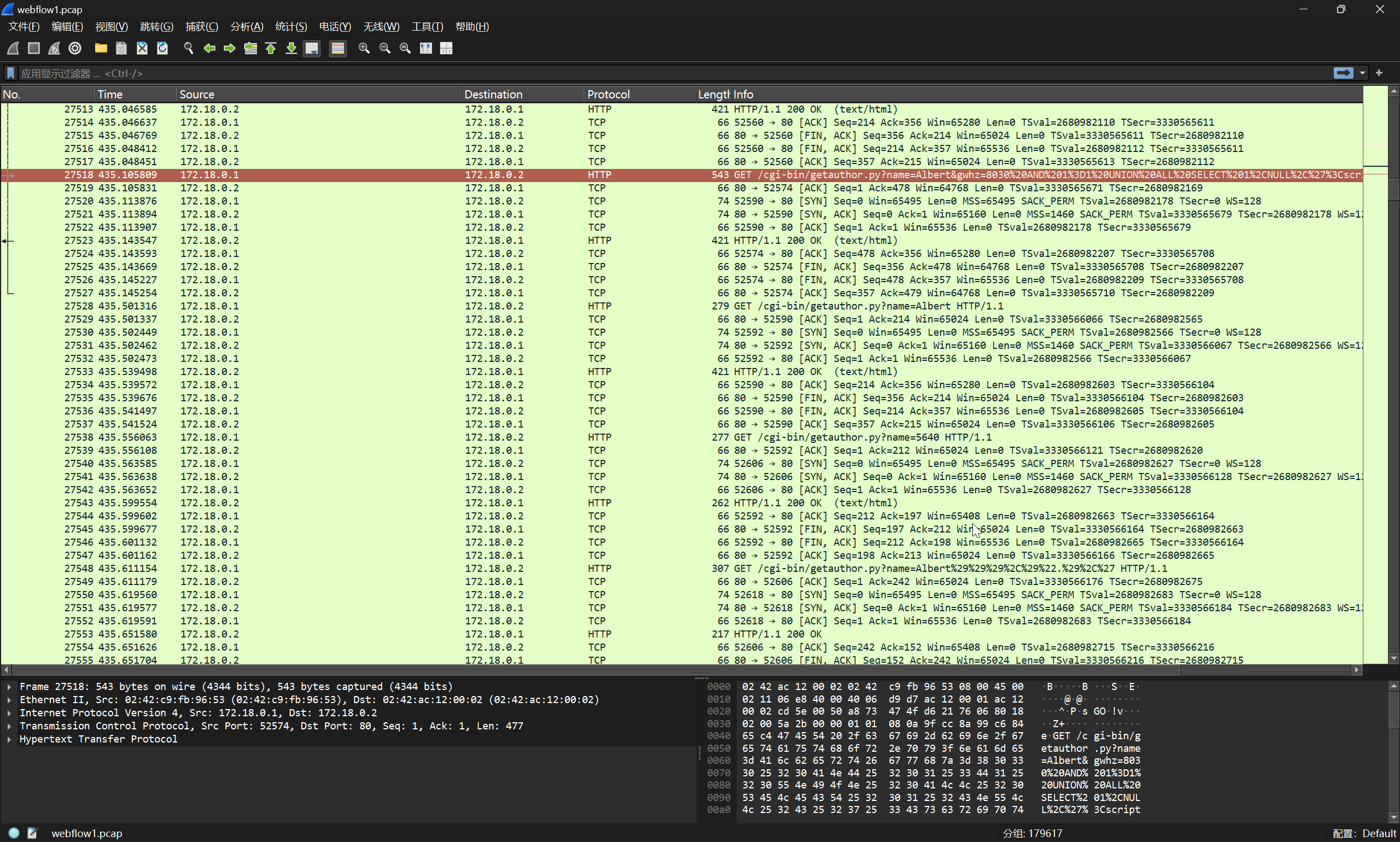
Task: Toggle auto-scroll during live capture
Action: 312,48
